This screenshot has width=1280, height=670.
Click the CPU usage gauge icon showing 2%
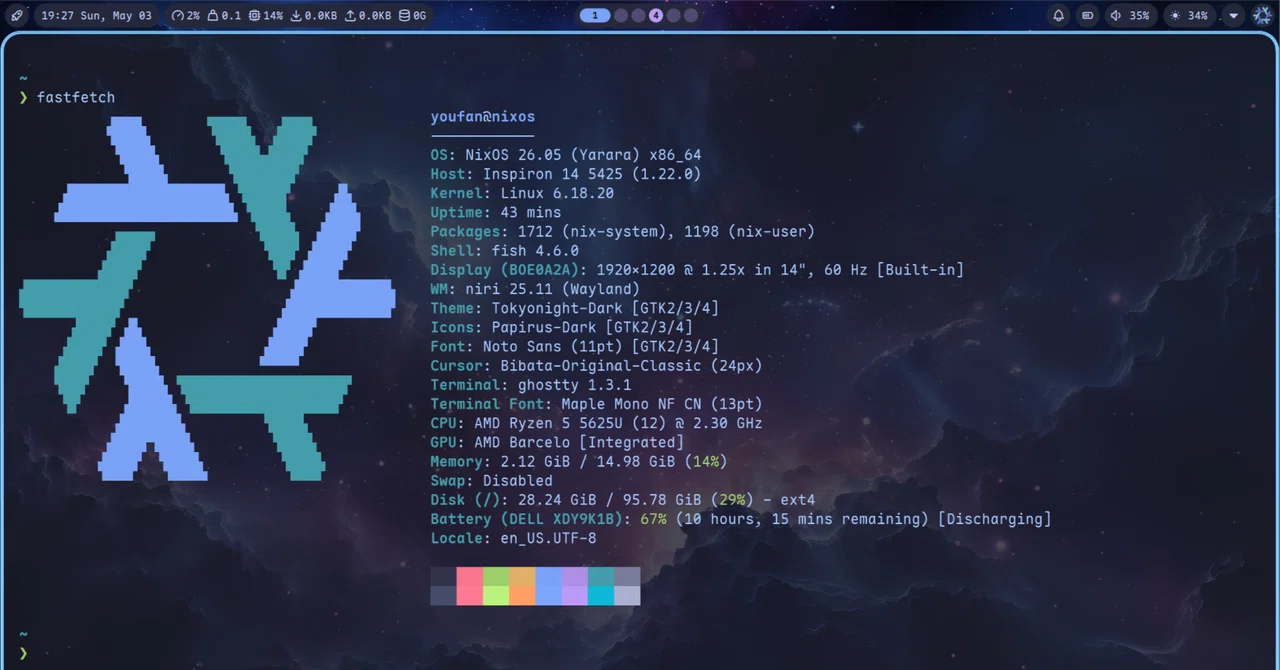pyautogui.click(x=178, y=16)
